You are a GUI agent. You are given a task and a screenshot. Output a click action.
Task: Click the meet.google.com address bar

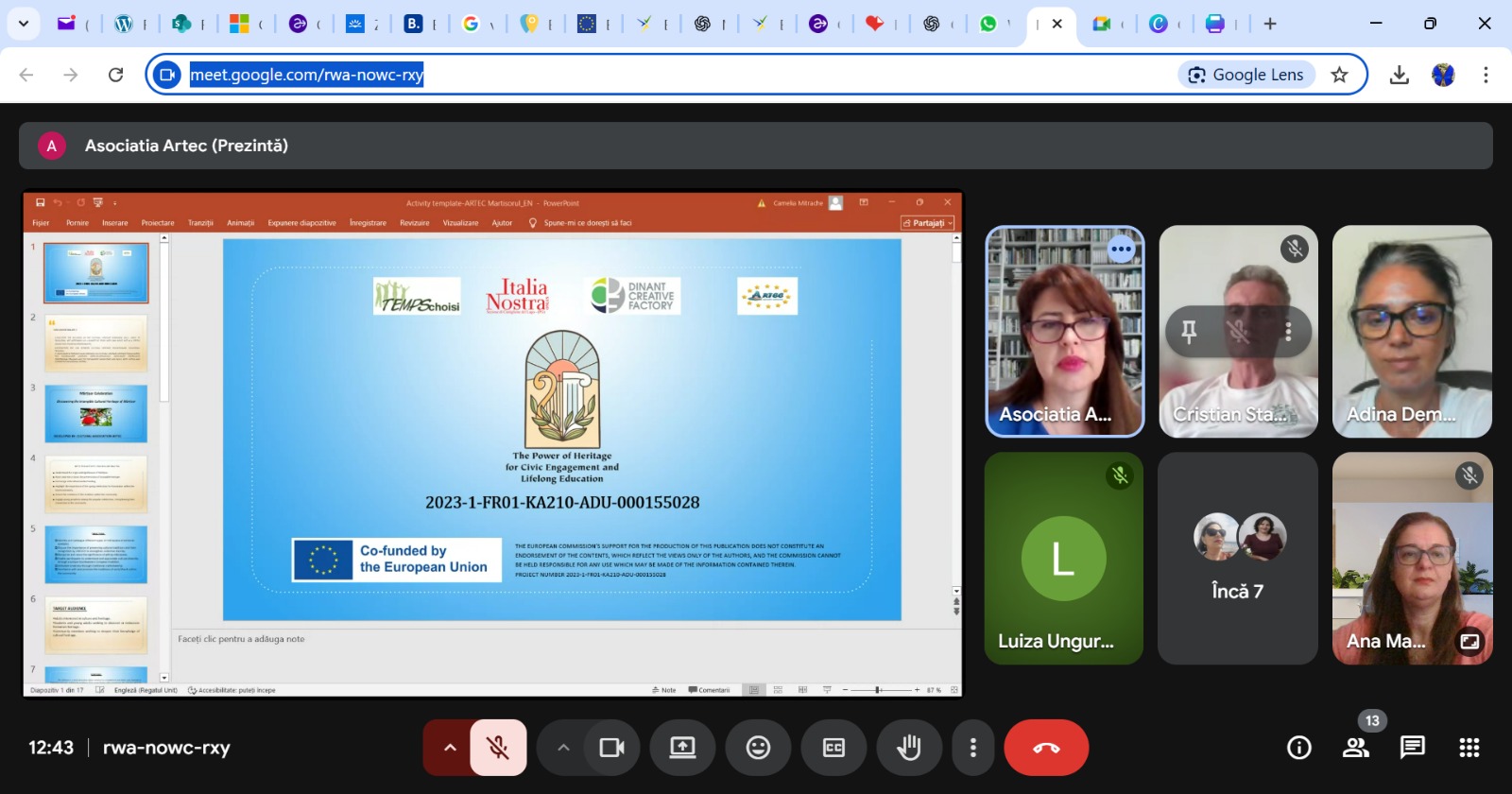click(x=661, y=75)
